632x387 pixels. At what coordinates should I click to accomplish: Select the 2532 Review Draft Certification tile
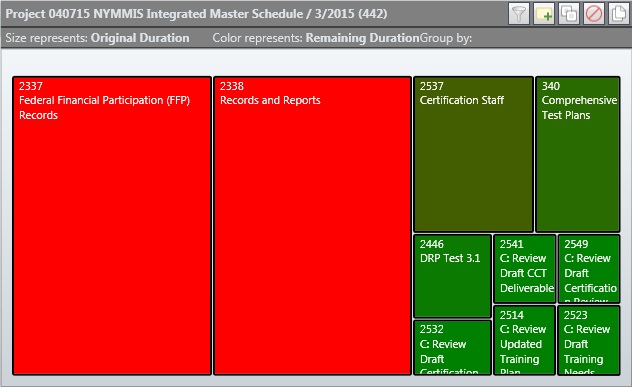tap(452, 347)
